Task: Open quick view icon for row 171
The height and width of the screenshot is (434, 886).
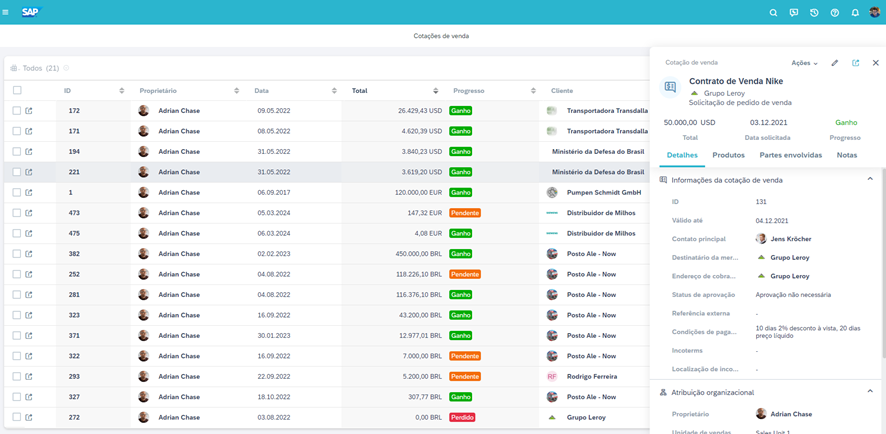Action: 29,131
